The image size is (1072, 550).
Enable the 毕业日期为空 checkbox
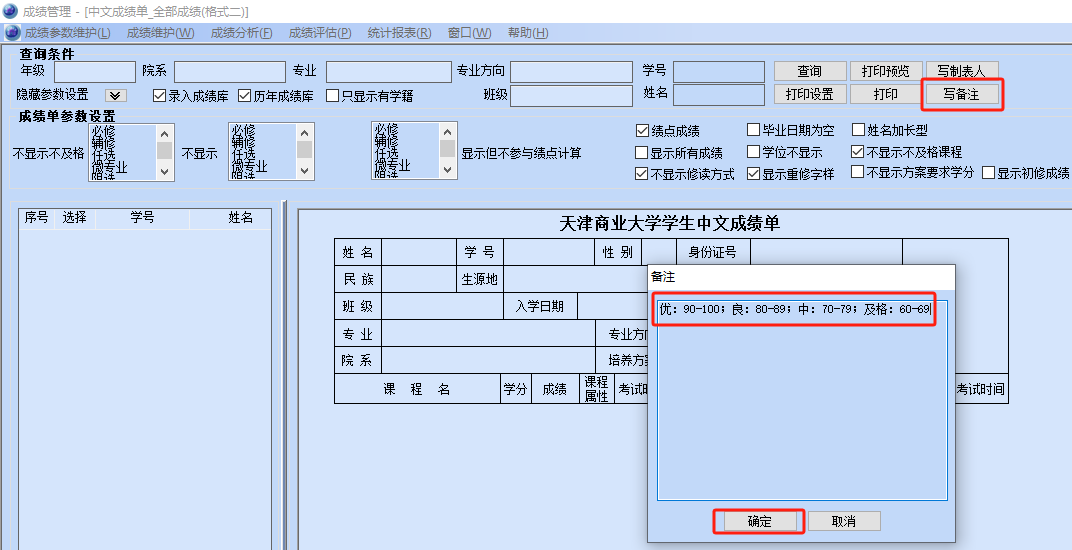(754, 130)
